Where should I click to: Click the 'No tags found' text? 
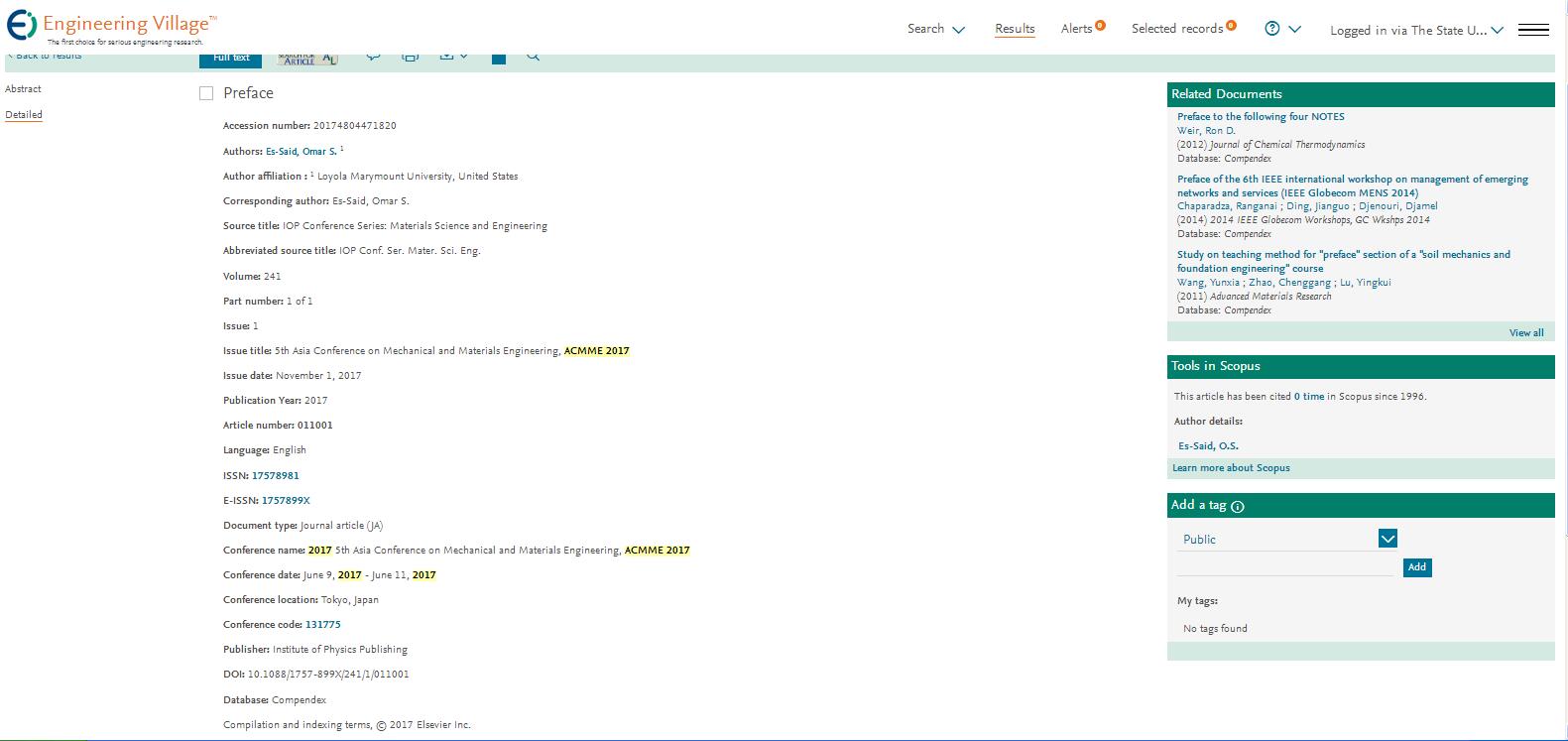point(1215,629)
